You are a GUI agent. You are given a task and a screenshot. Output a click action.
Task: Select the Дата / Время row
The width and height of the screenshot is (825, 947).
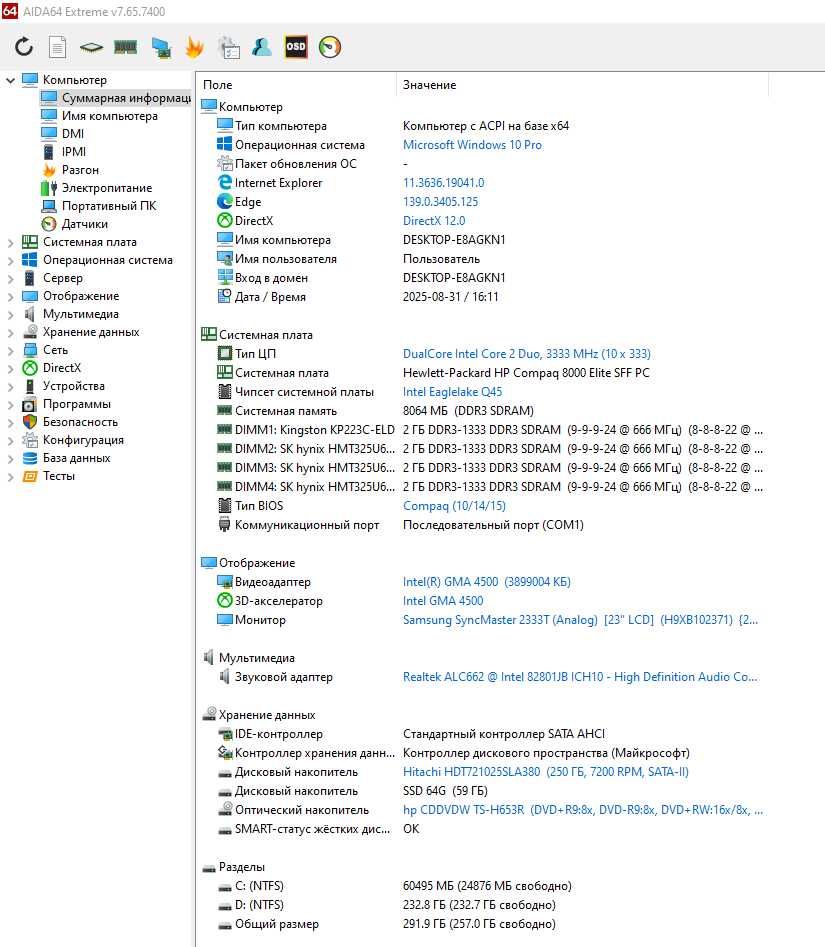(x=482, y=297)
